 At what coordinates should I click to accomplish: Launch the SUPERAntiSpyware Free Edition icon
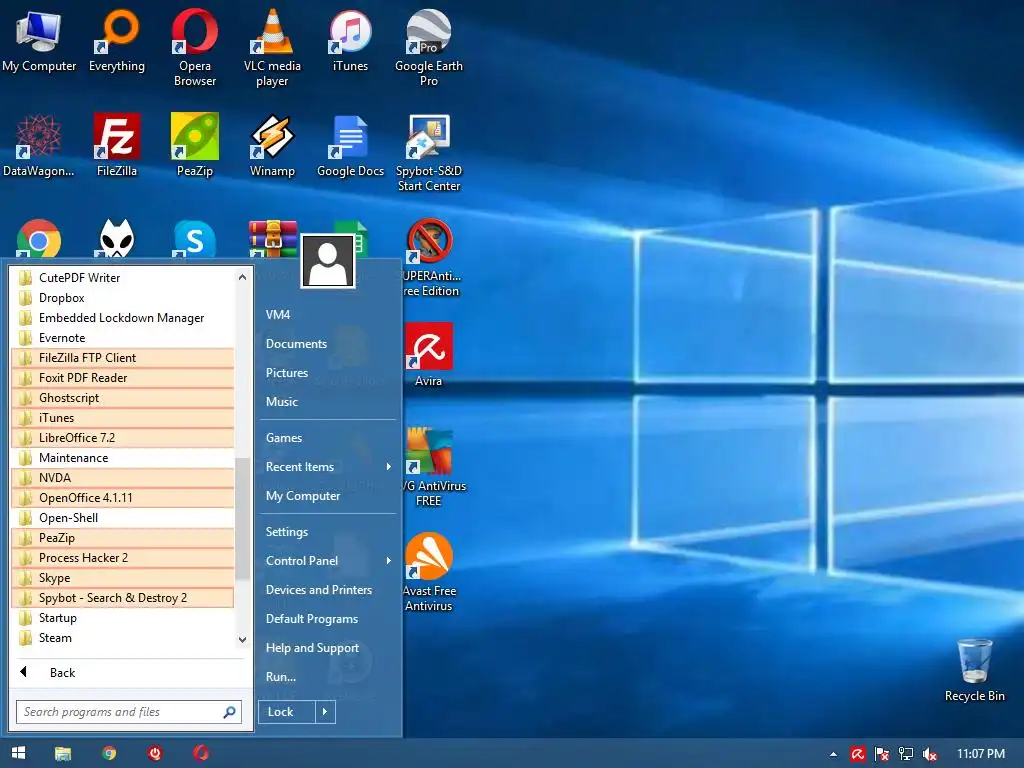[x=430, y=257]
